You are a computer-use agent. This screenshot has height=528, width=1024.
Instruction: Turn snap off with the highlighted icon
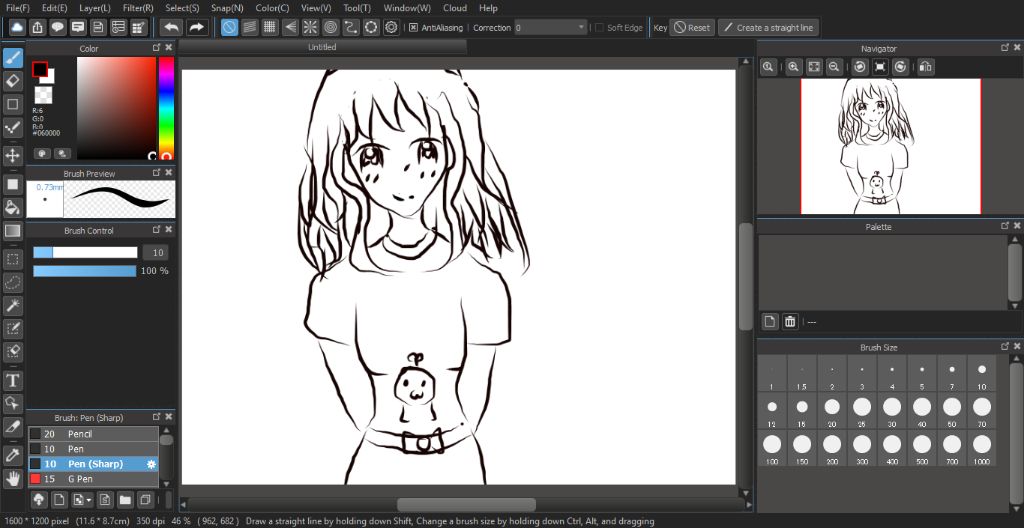[x=229, y=27]
